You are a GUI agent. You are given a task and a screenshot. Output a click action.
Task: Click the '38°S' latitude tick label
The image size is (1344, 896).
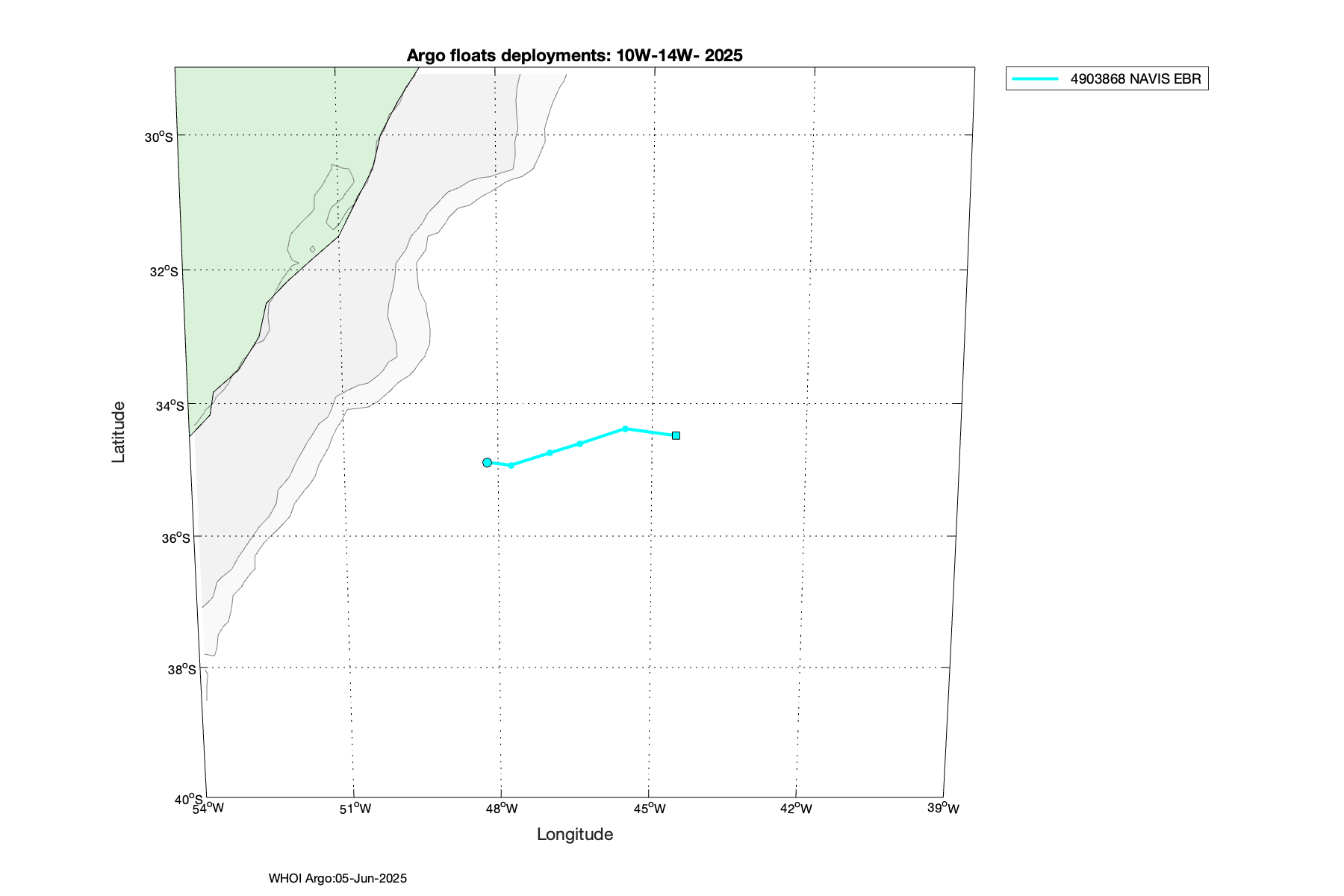(181, 670)
